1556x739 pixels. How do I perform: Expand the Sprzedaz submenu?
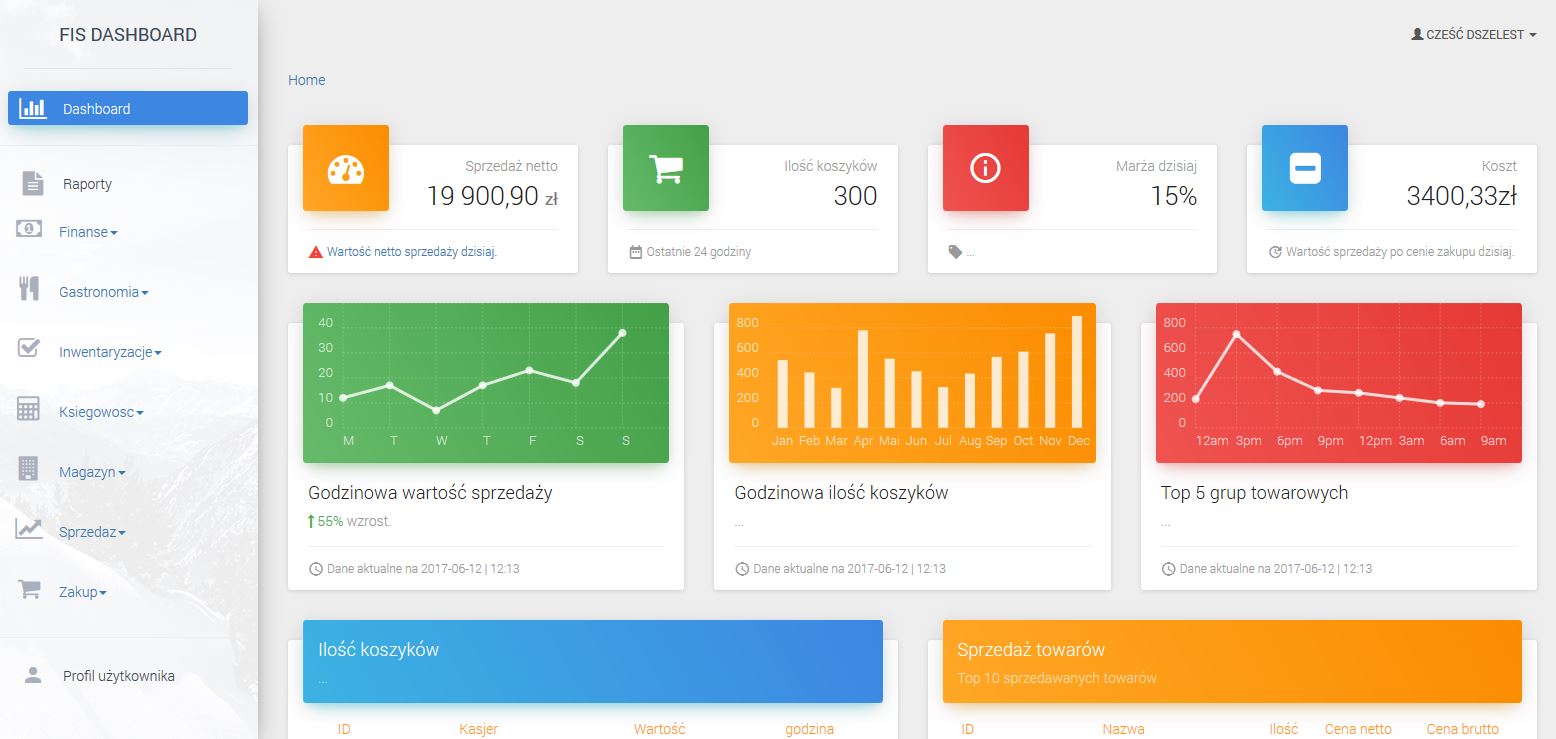[92, 532]
